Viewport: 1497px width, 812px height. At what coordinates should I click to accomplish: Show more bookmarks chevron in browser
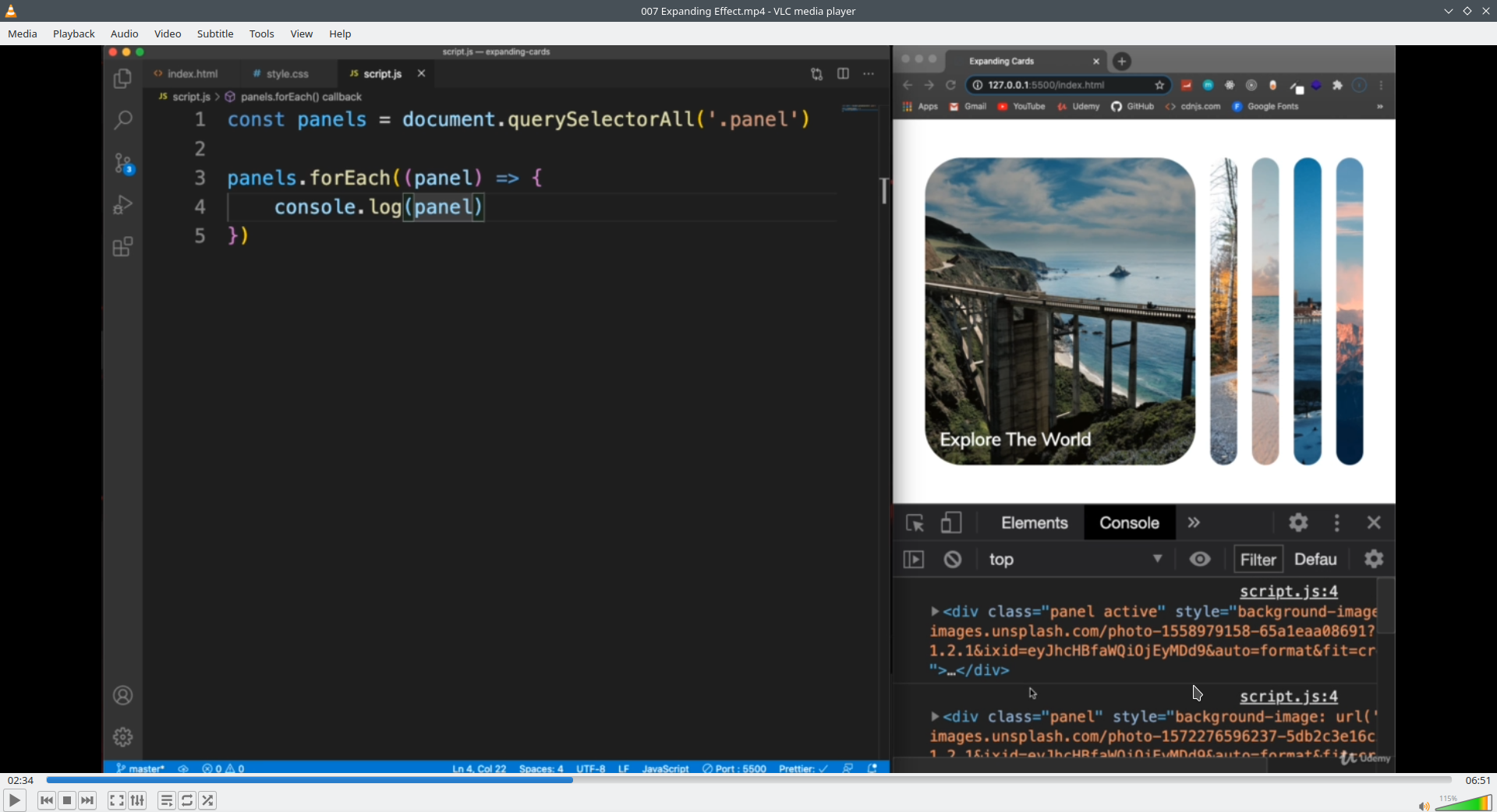(x=1380, y=107)
